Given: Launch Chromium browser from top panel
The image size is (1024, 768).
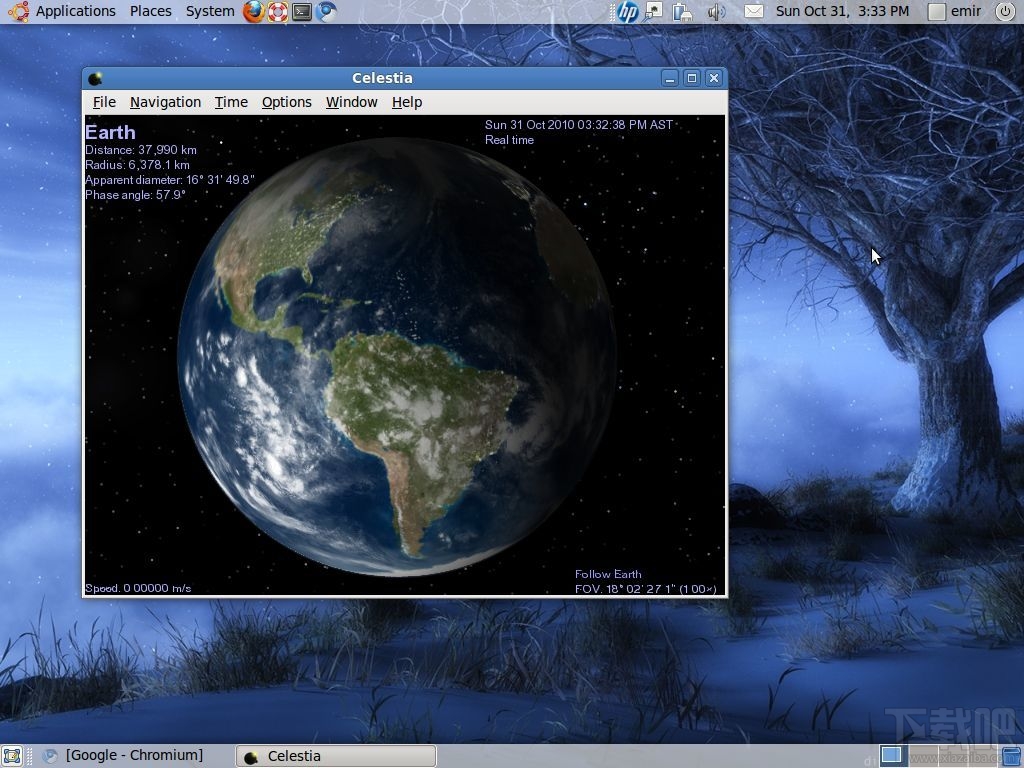Looking at the screenshot, I should 326,12.
